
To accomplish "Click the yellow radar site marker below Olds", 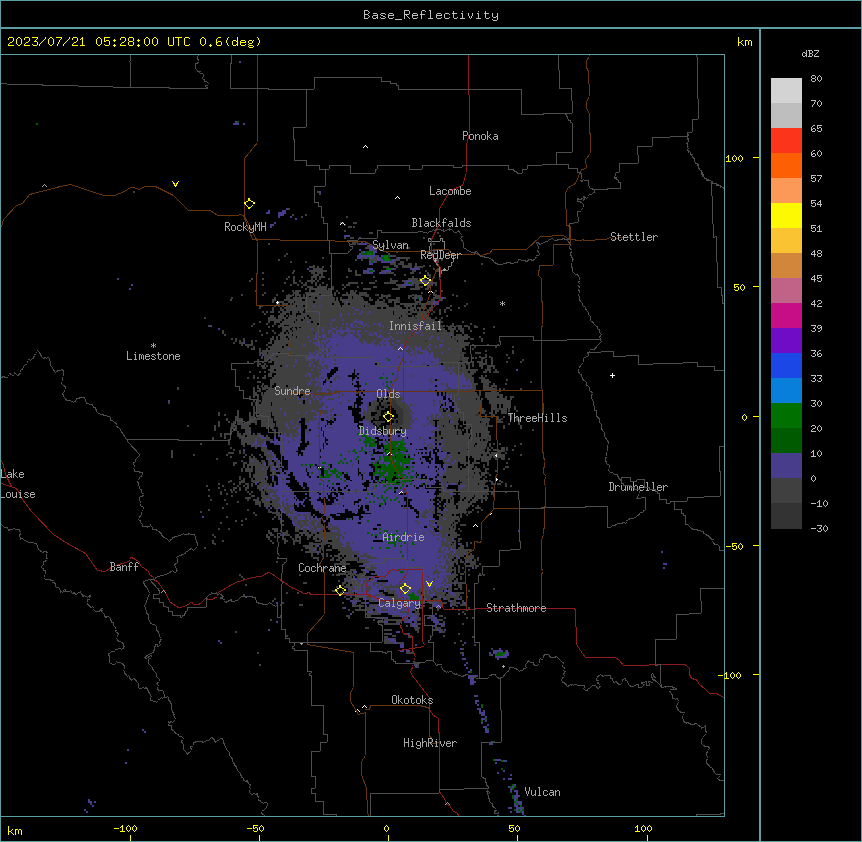I will (x=389, y=416).
